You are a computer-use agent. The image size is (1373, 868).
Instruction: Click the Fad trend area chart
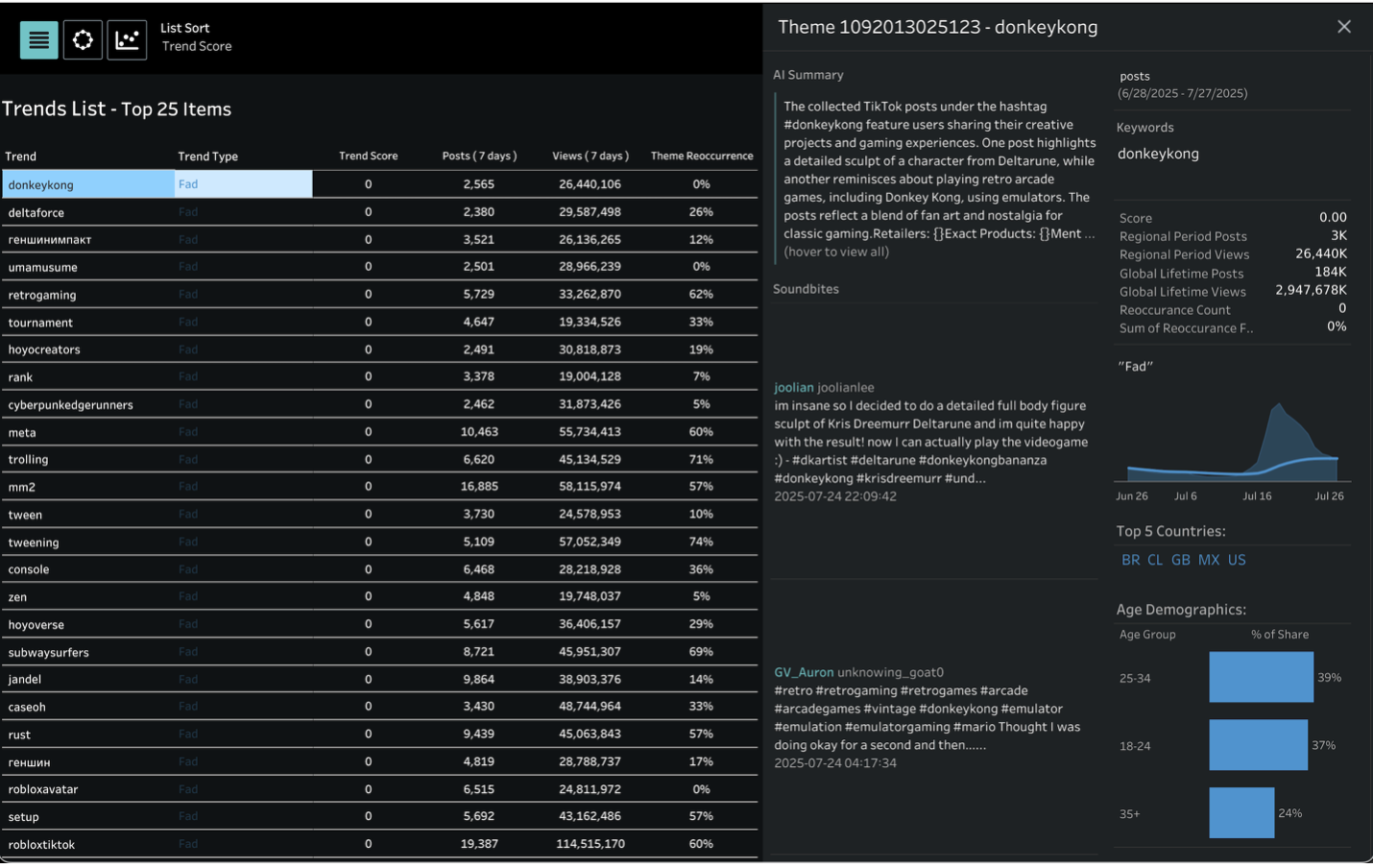(x=1233, y=442)
